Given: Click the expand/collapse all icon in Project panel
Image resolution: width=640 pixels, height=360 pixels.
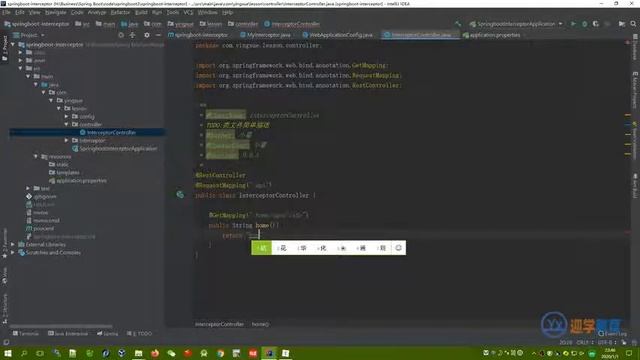Looking at the screenshot, I should point(133,36).
